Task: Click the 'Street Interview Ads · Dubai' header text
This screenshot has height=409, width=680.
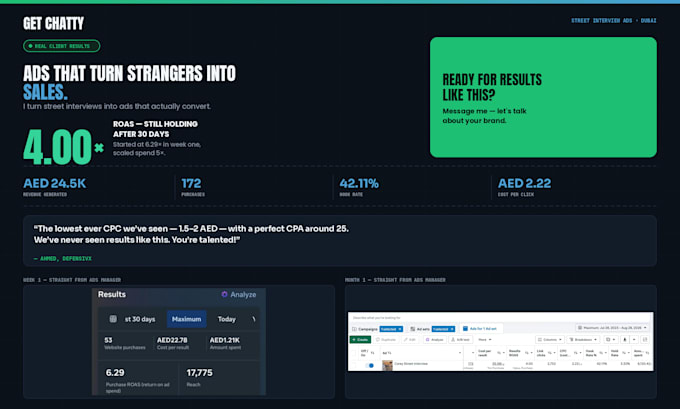Action: pos(614,20)
